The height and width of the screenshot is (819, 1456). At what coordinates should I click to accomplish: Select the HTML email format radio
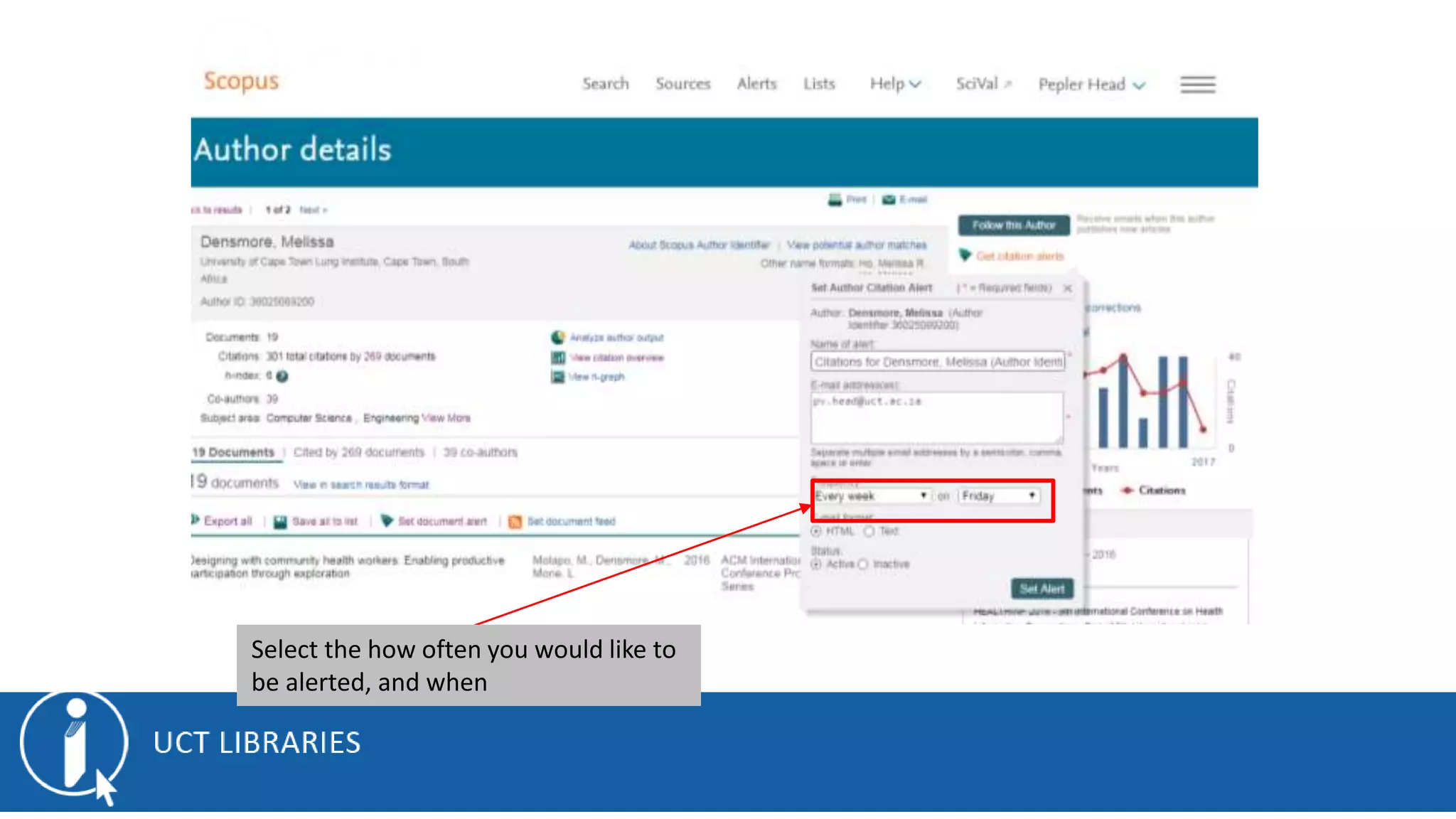(816, 531)
